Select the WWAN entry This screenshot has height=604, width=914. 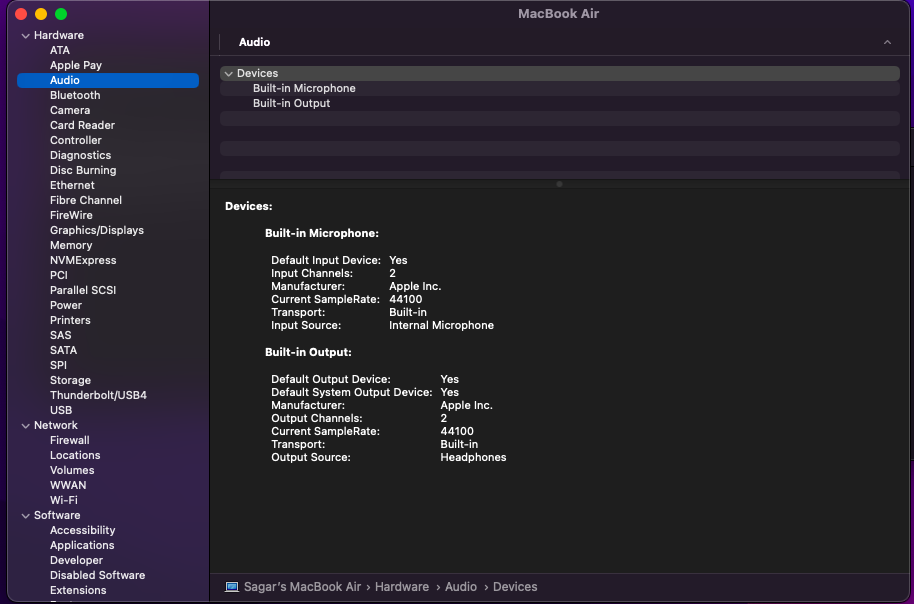click(x=68, y=486)
